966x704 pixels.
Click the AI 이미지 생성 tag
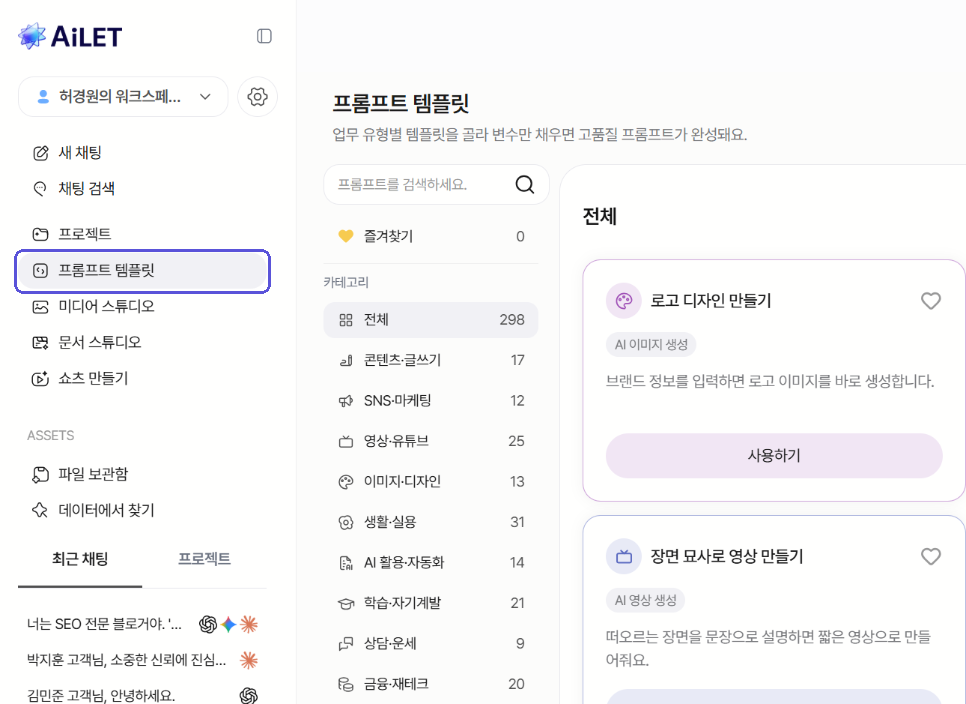pyautogui.click(x=651, y=345)
